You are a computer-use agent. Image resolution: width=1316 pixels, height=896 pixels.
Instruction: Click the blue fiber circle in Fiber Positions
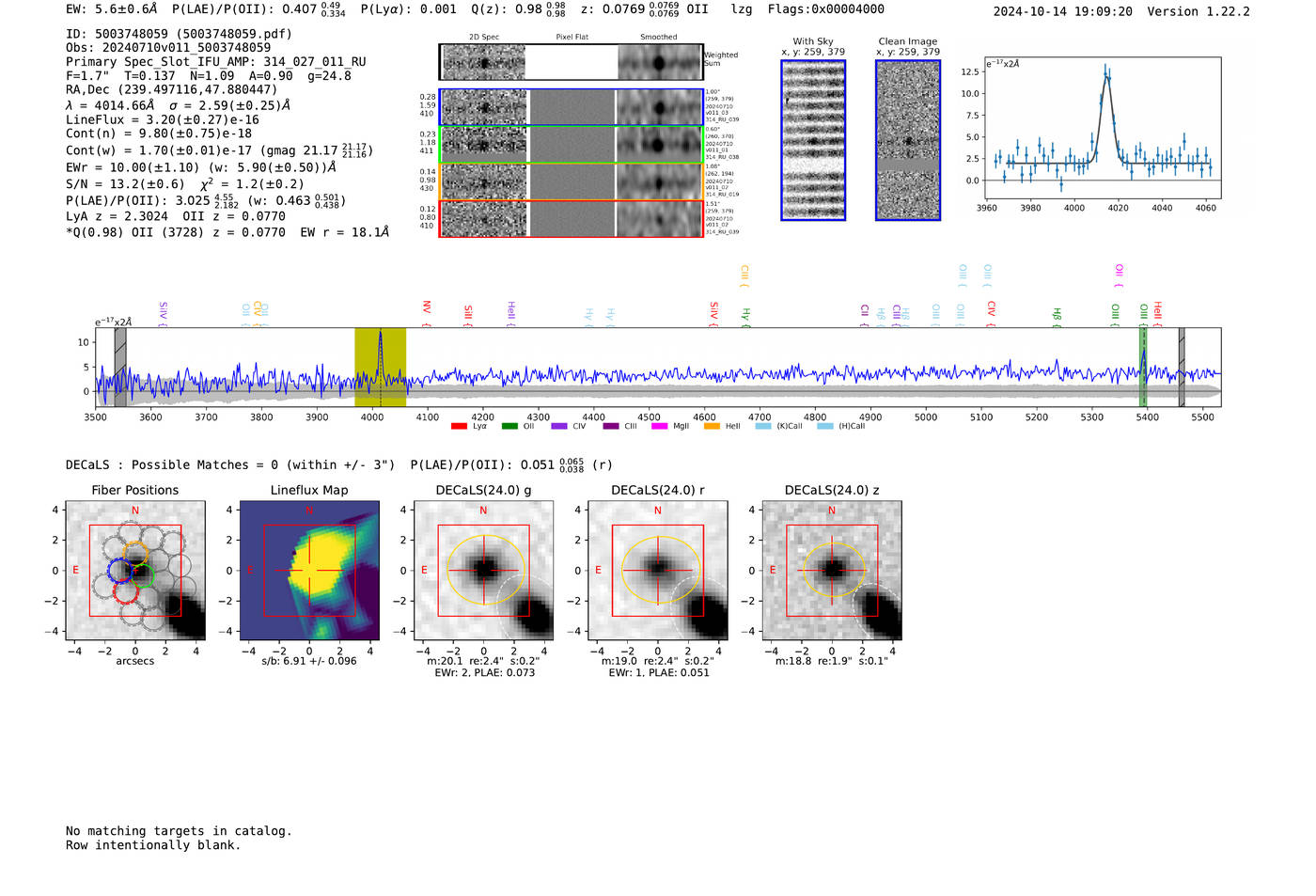pyautogui.click(x=119, y=571)
